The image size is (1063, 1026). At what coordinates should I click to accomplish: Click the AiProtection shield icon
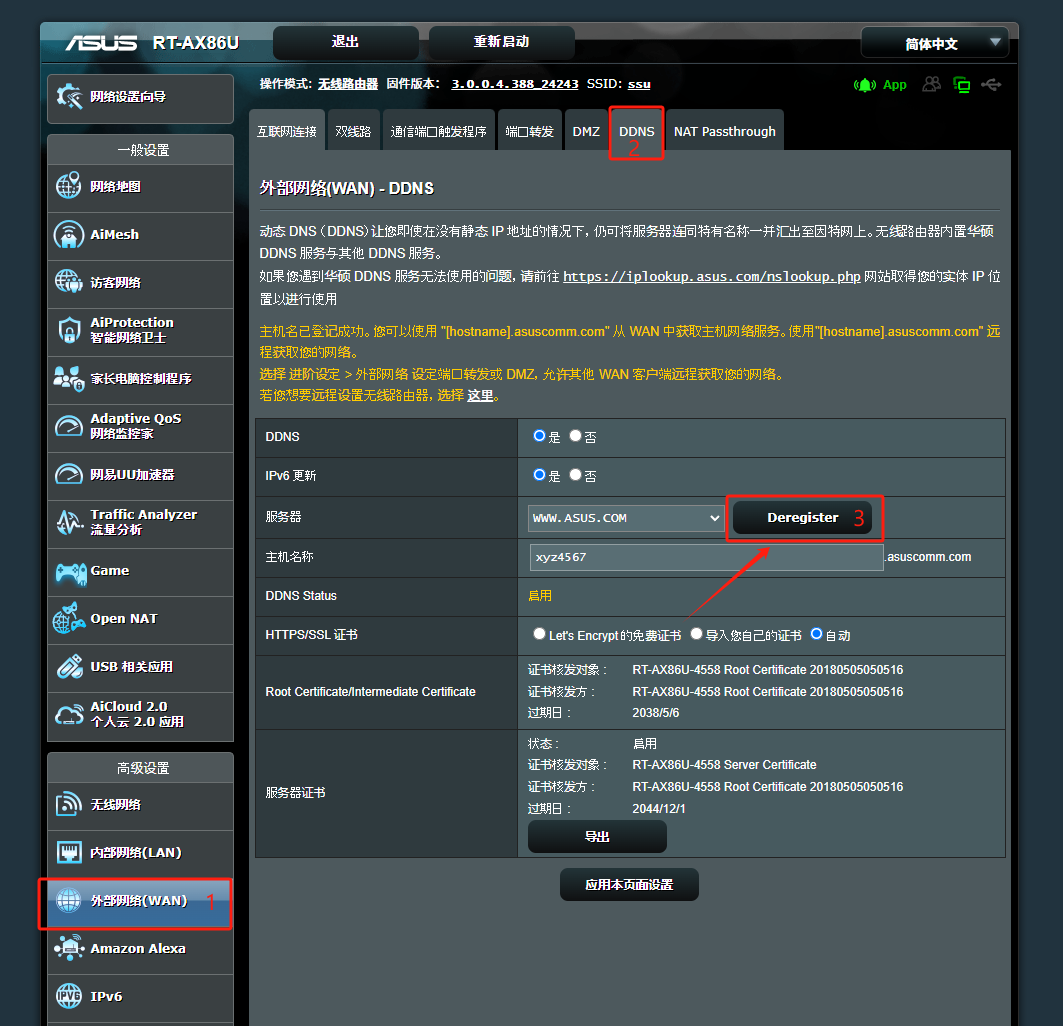pos(69,330)
